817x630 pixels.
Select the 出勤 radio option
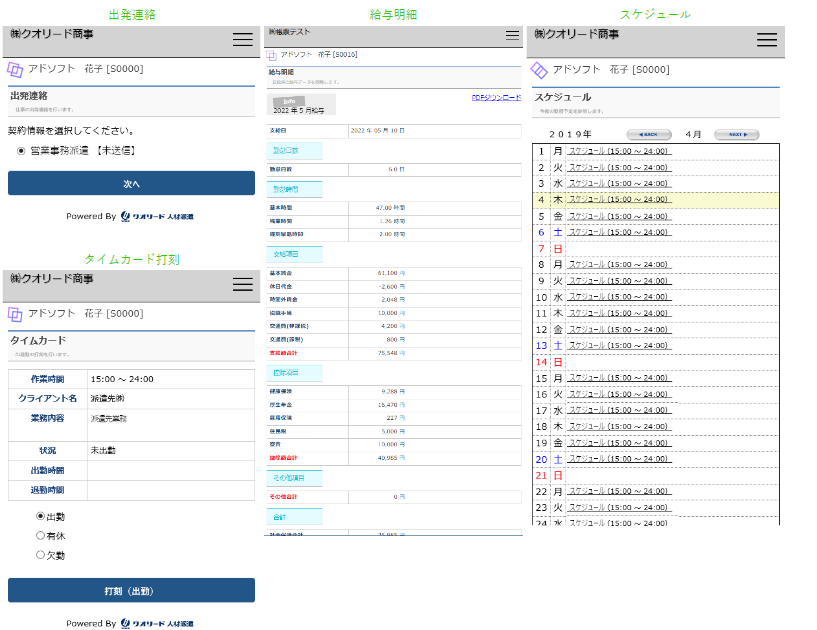point(40,517)
